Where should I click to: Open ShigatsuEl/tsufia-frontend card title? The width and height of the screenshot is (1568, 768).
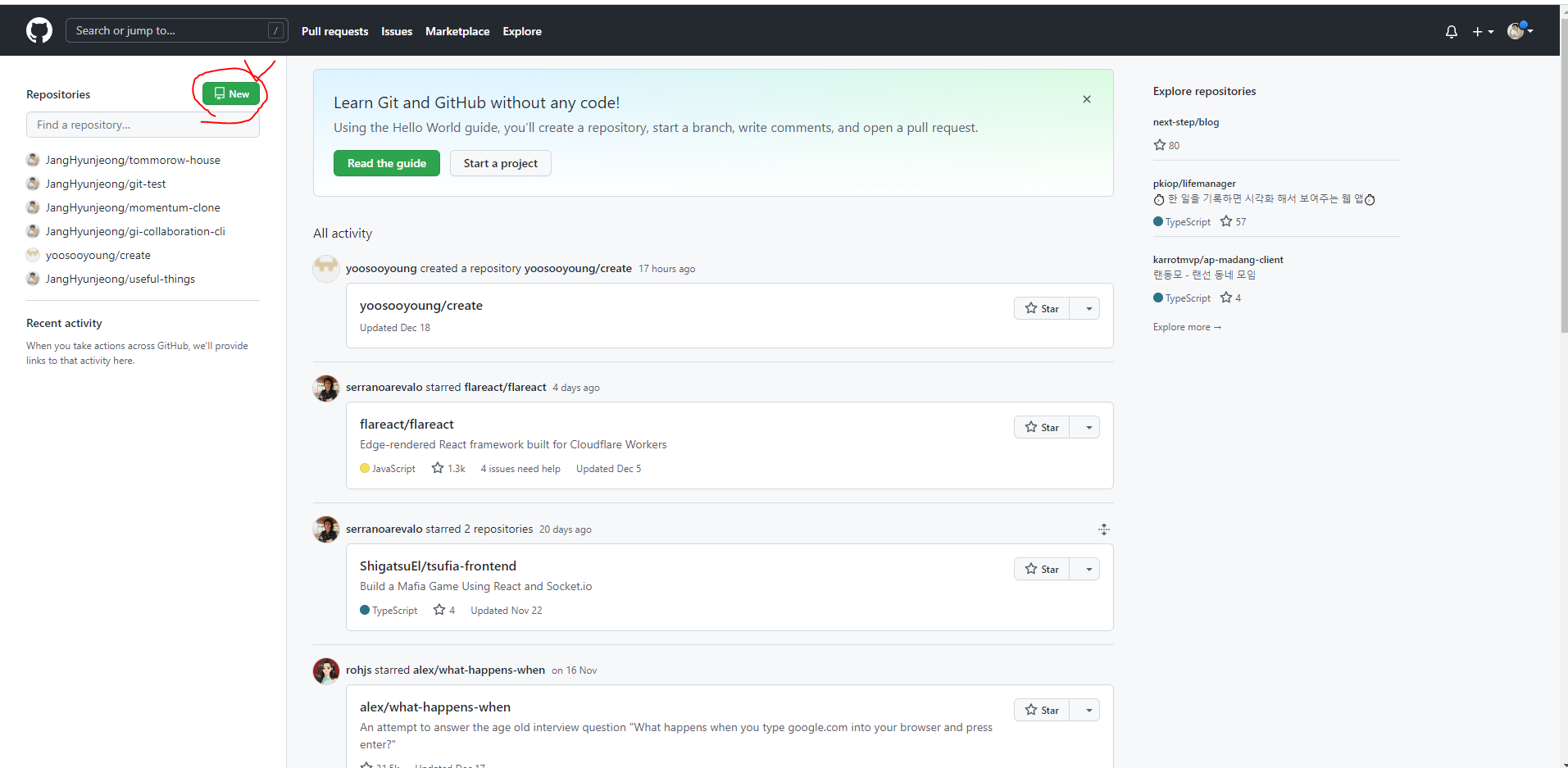click(438, 566)
